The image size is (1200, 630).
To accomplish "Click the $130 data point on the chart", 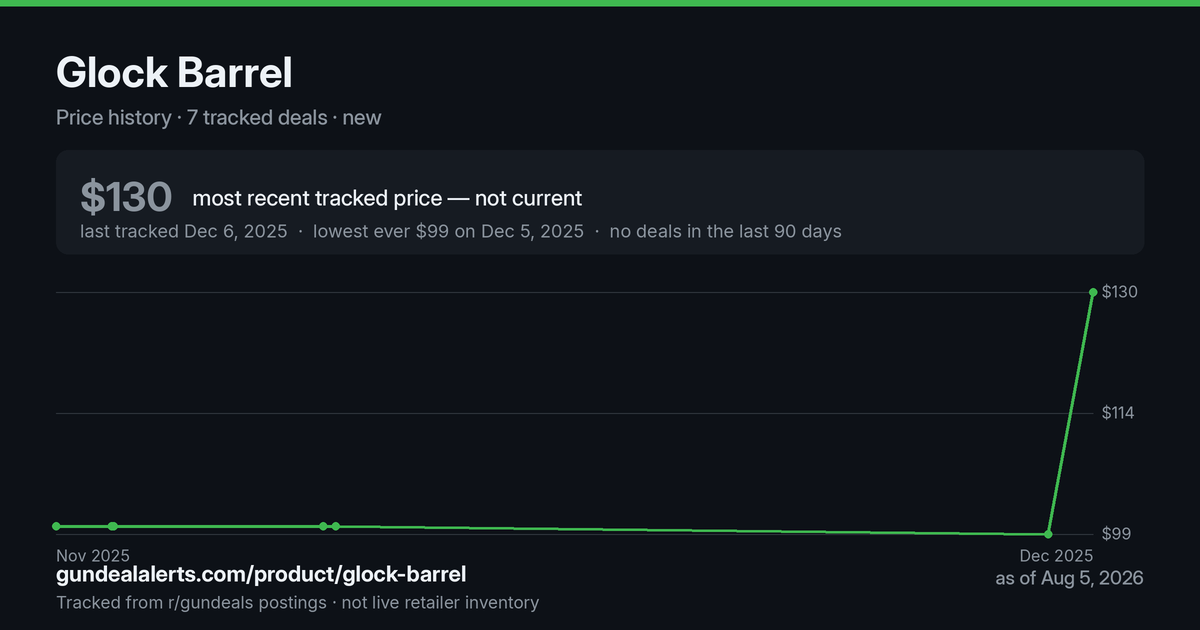I will coord(1093,292).
